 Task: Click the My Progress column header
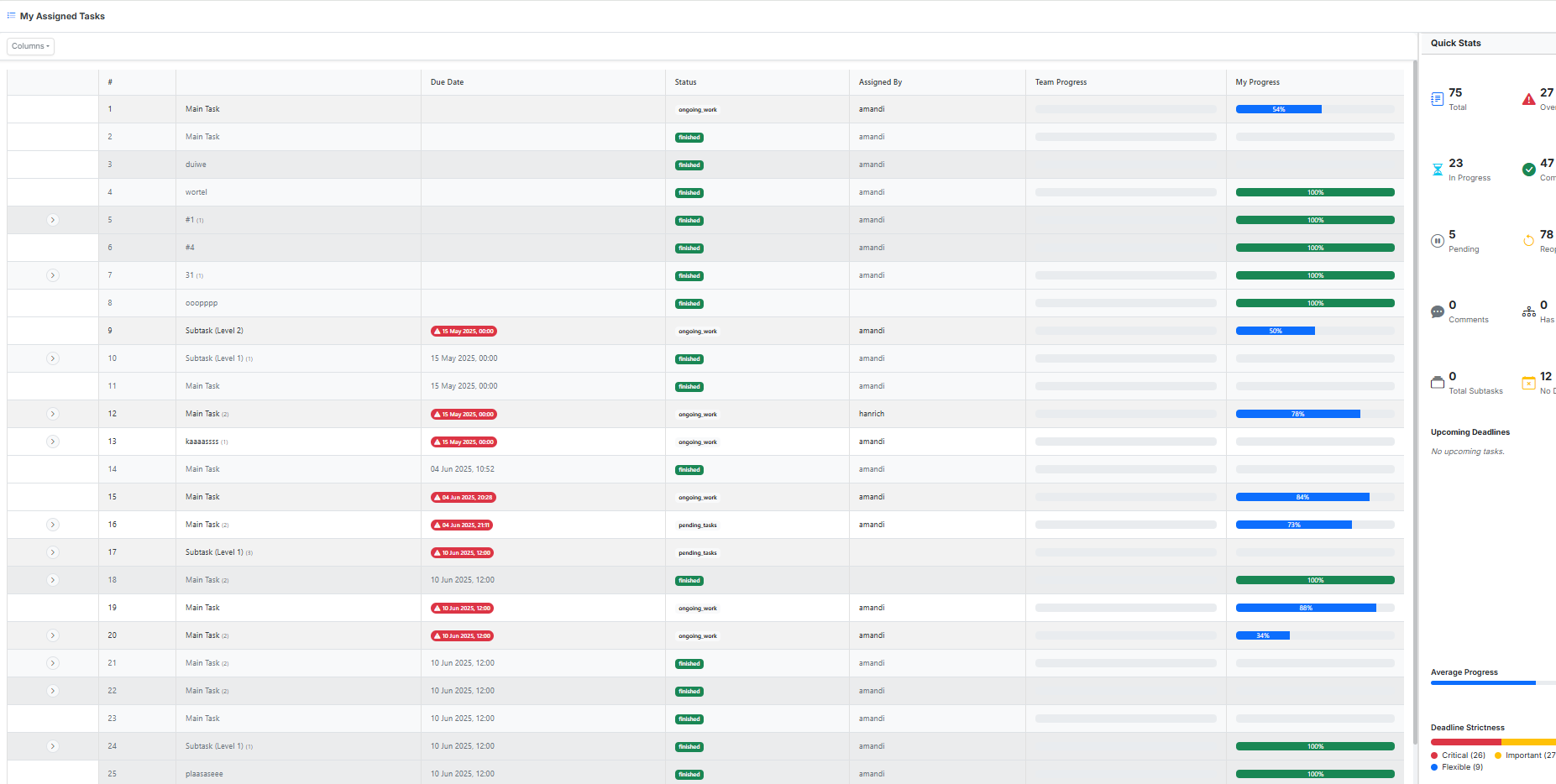(x=1257, y=82)
